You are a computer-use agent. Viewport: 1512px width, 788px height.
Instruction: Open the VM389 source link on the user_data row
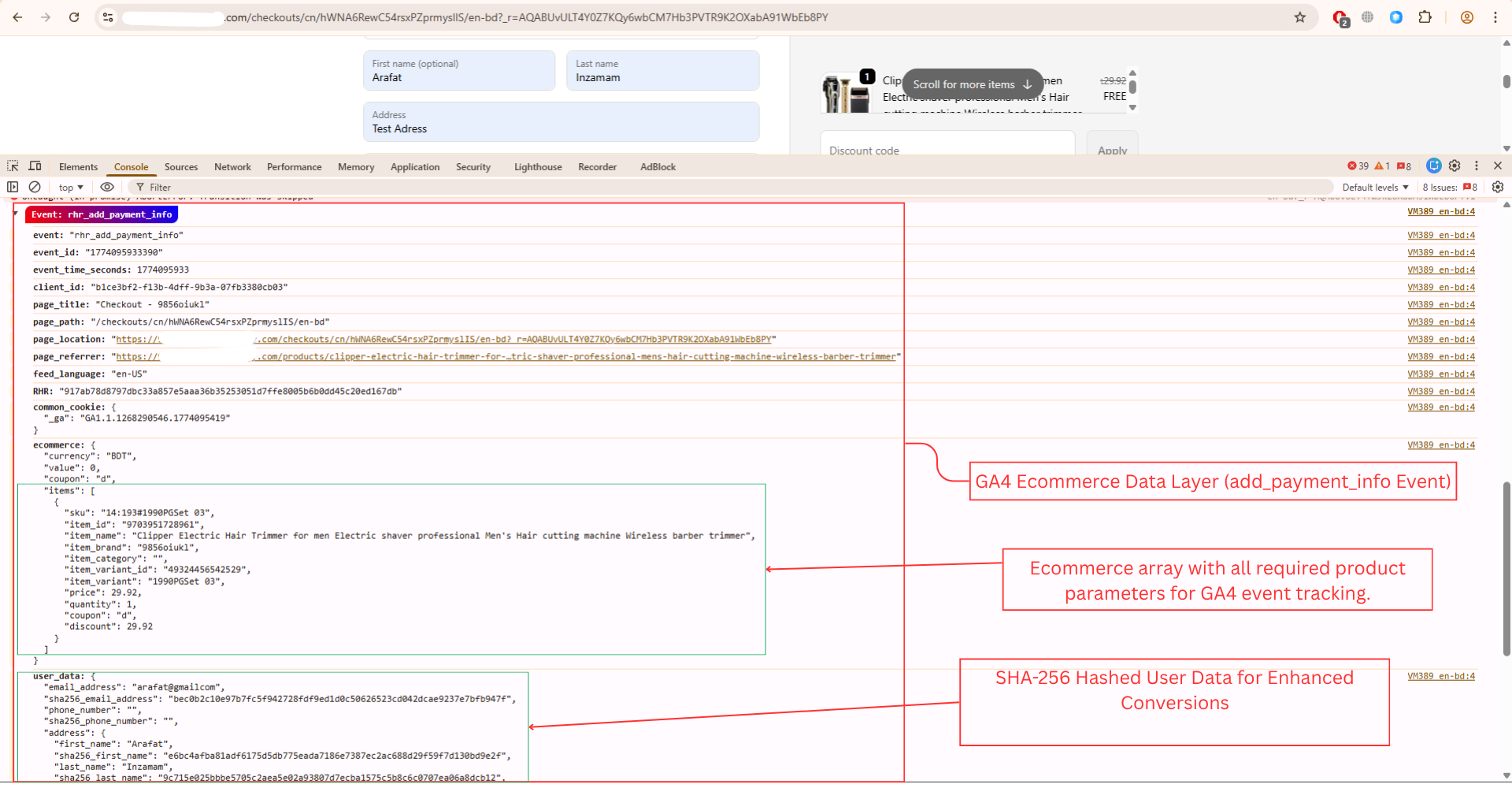pos(1441,675)
